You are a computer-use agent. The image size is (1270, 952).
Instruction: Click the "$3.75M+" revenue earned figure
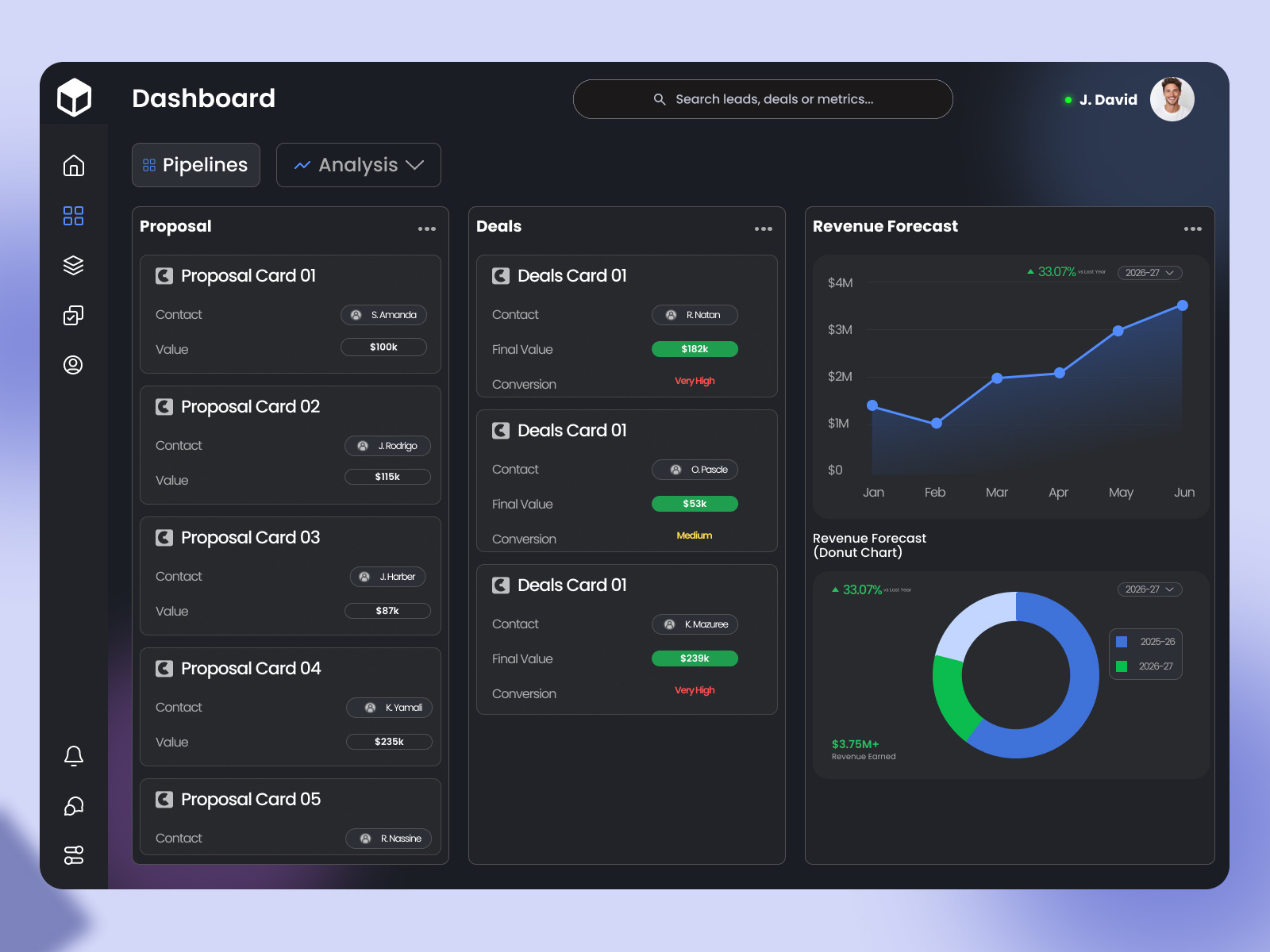pos(856,744)
